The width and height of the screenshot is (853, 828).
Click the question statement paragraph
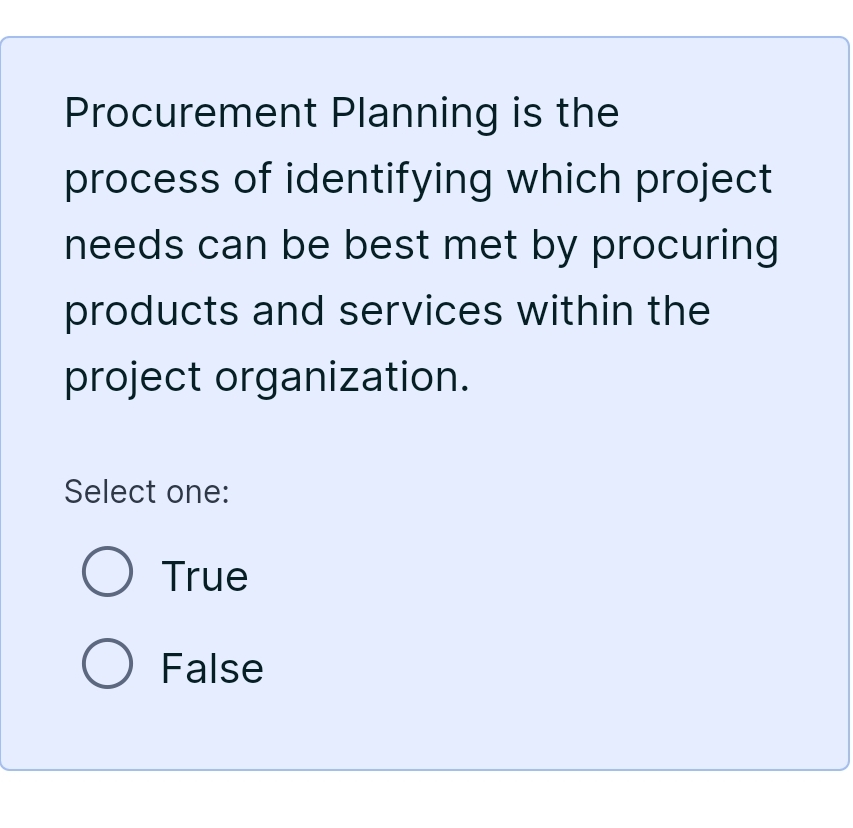click(x=420, y=244)
